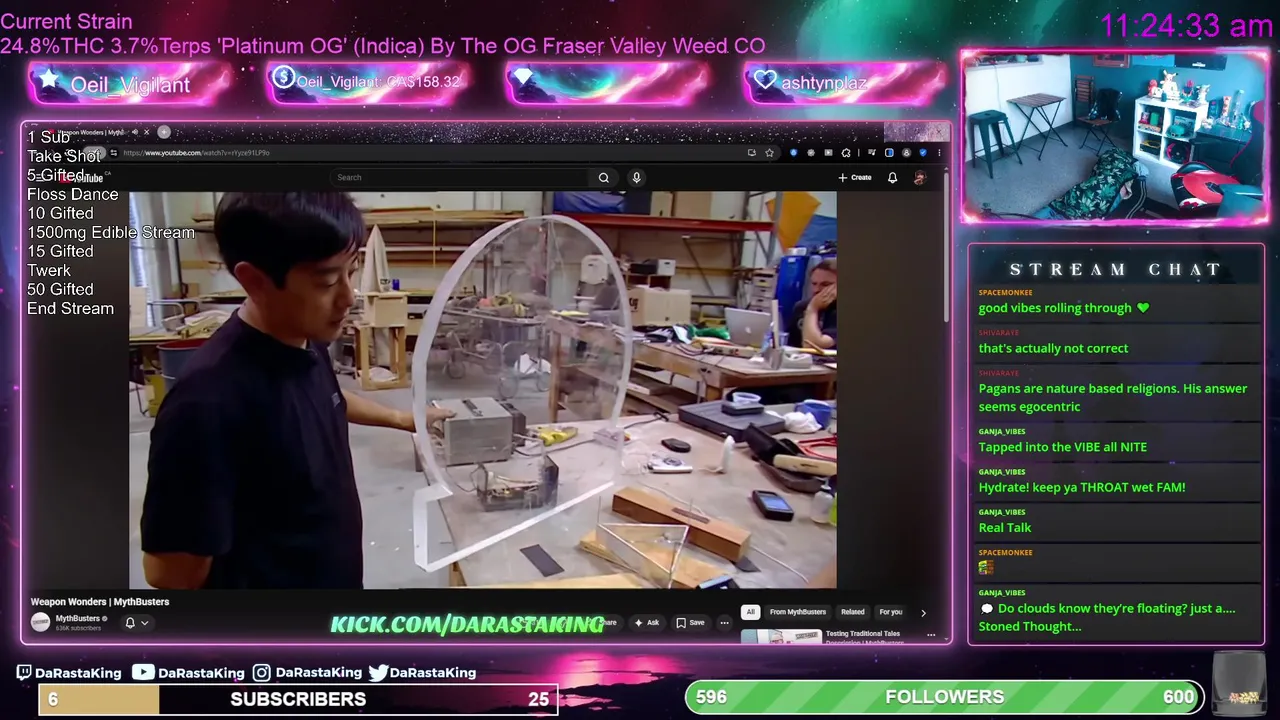Click heart icon beside ashtynplaz
This screenshot has height=720, width=1280.
point(766,80)
